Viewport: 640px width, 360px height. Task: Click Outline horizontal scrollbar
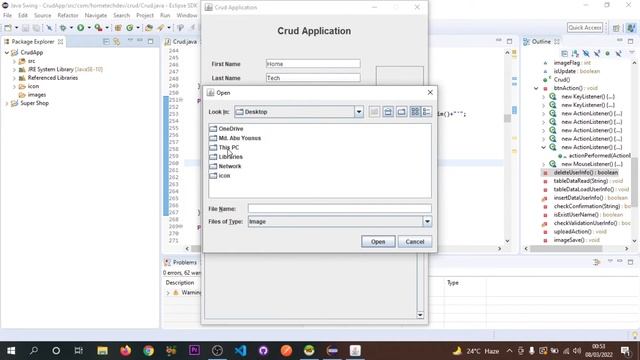pos(567,248)
